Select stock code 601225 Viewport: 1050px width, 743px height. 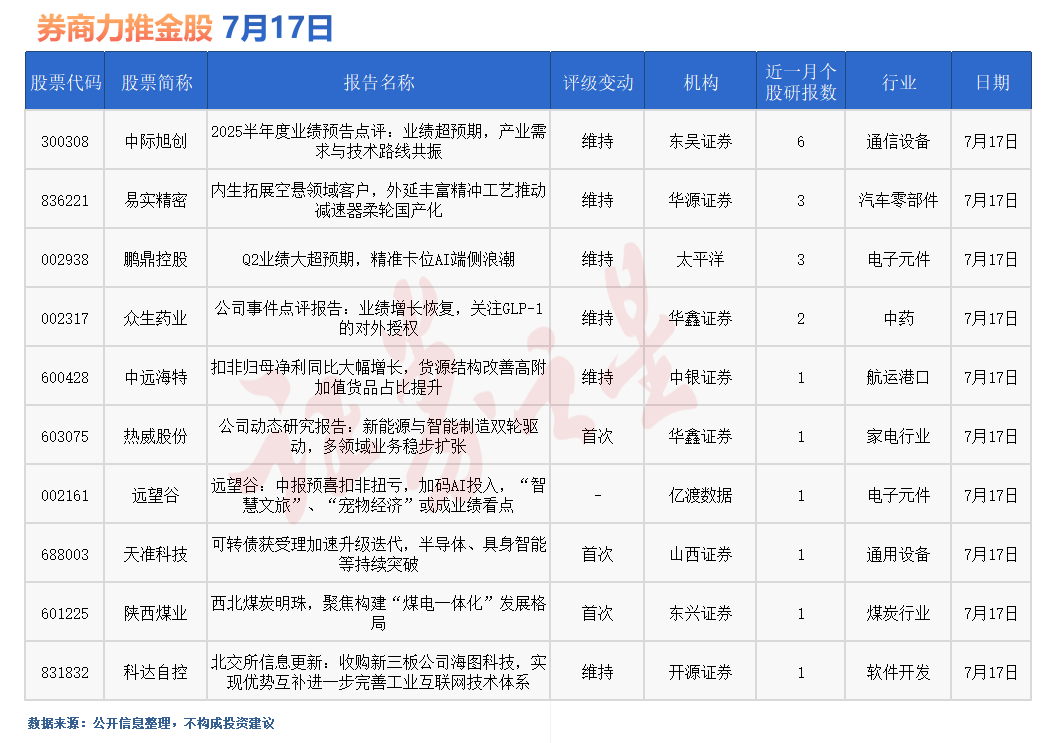[65, 613]
